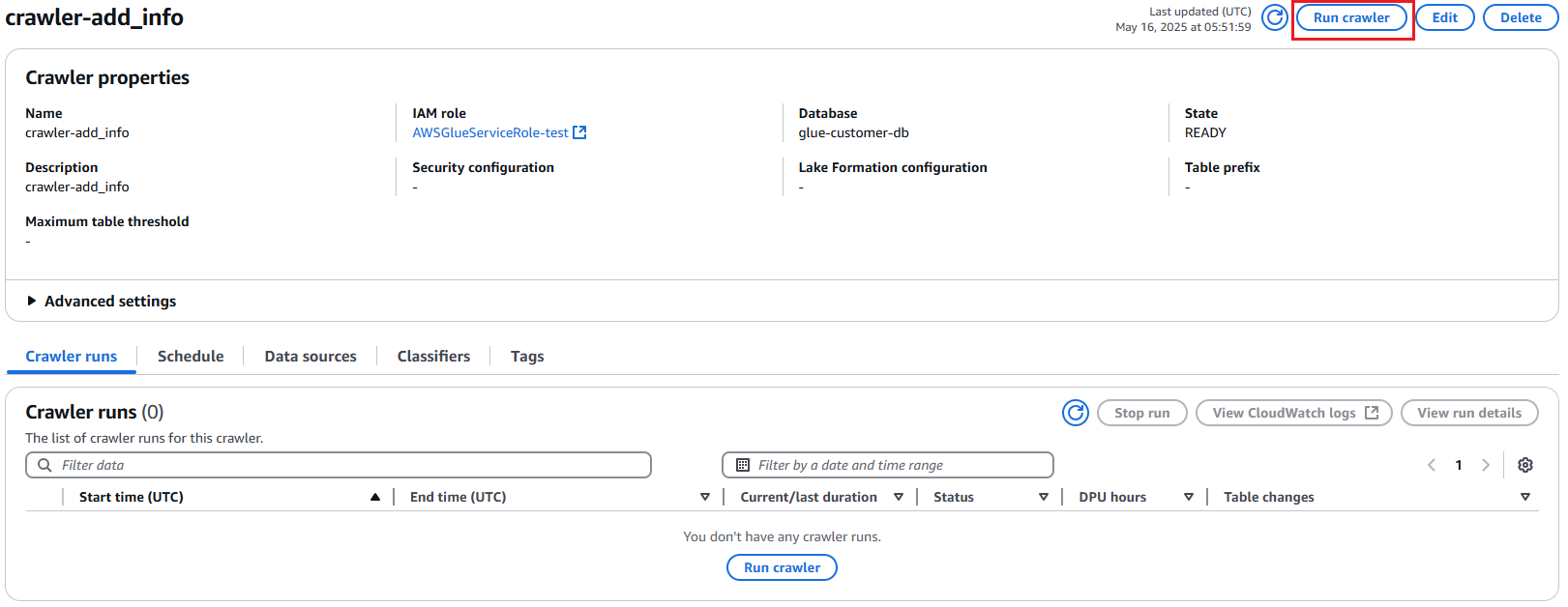Viewport: 1568px width, 607px height.
Task: Sort by Status column arrow
Action: 1043,497
